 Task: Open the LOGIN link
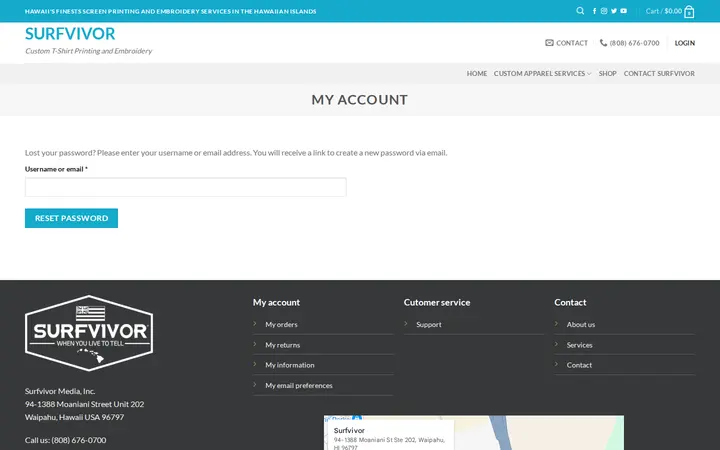pyautogui.click(x=685, y=43)
